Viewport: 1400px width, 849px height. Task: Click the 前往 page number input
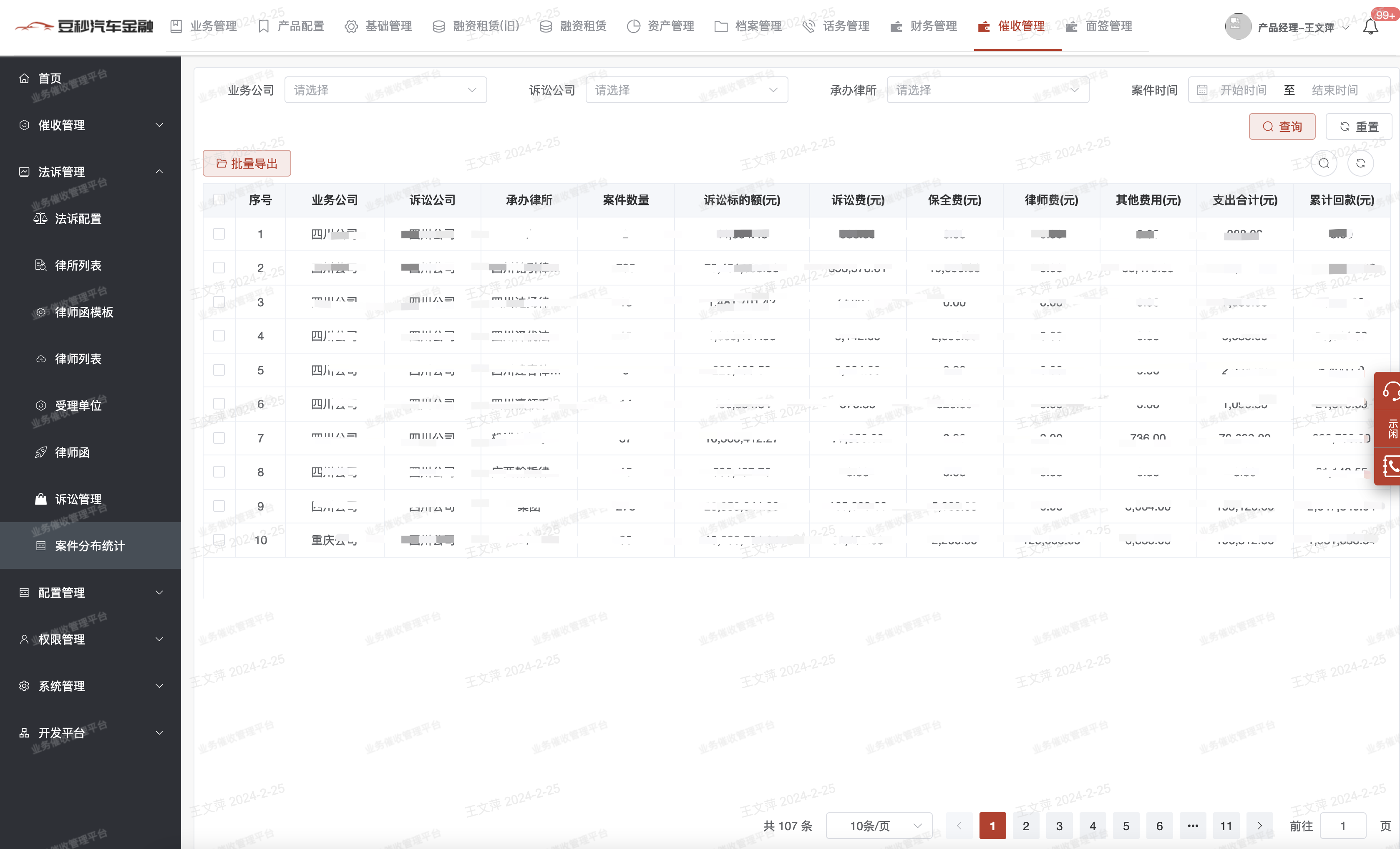click(1342, 826)
